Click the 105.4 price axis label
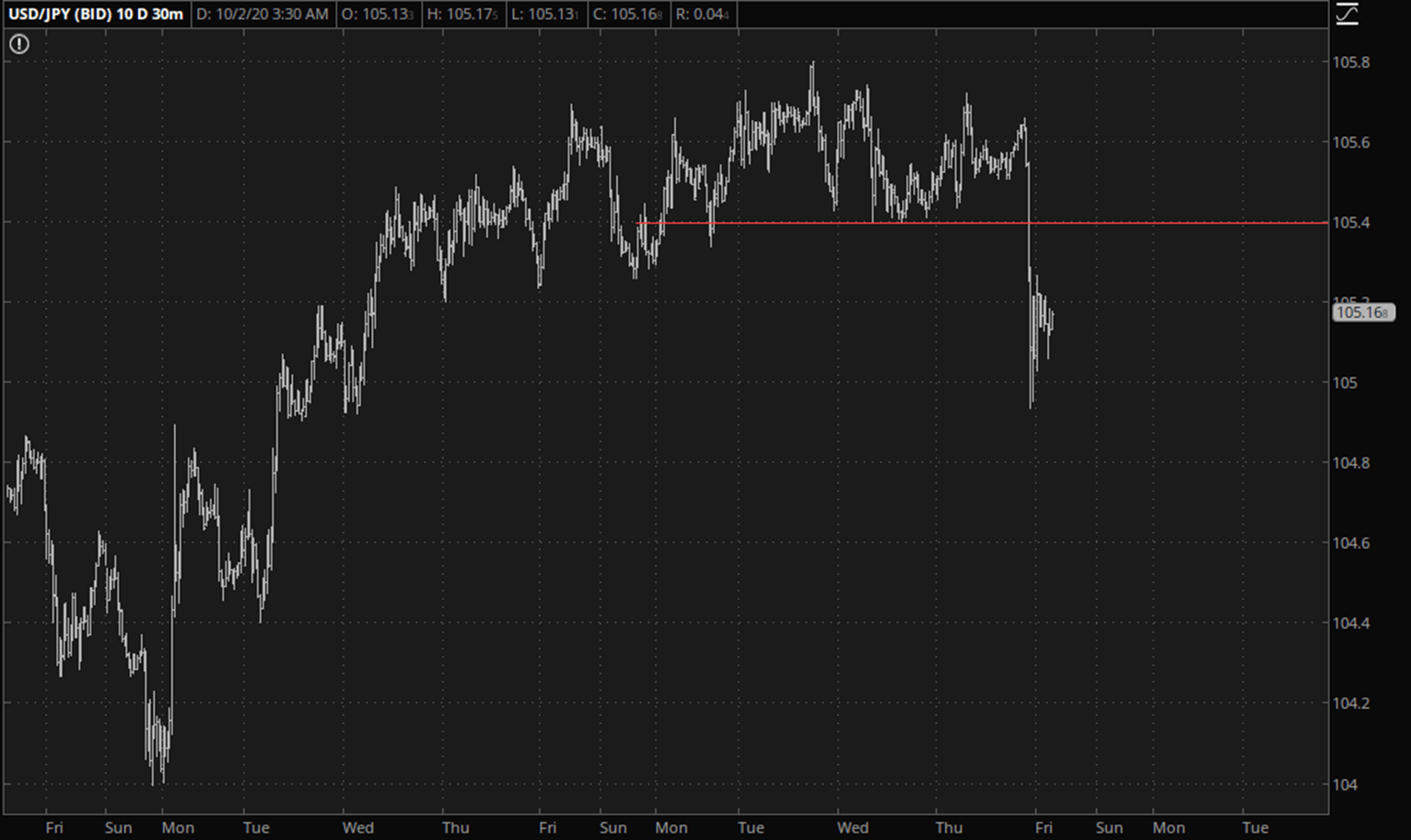 pyautogui.click(x=1350, y=223)
